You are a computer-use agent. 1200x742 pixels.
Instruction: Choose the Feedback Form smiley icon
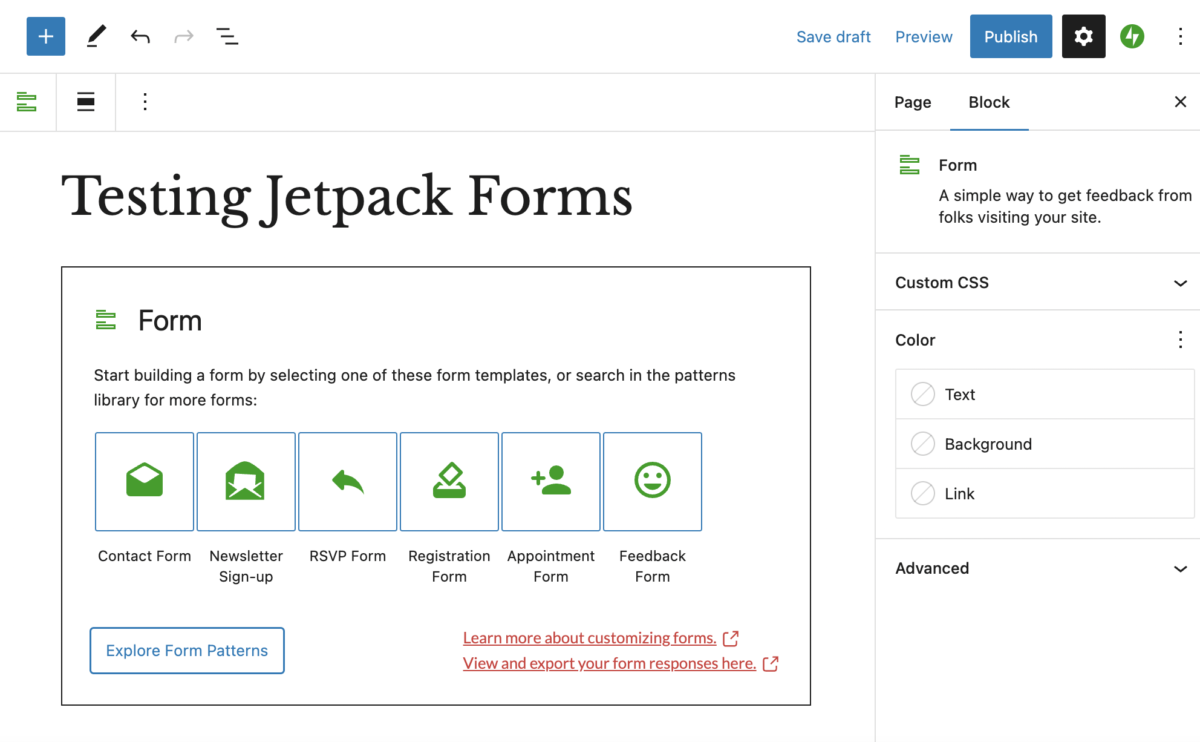[652, 481]
